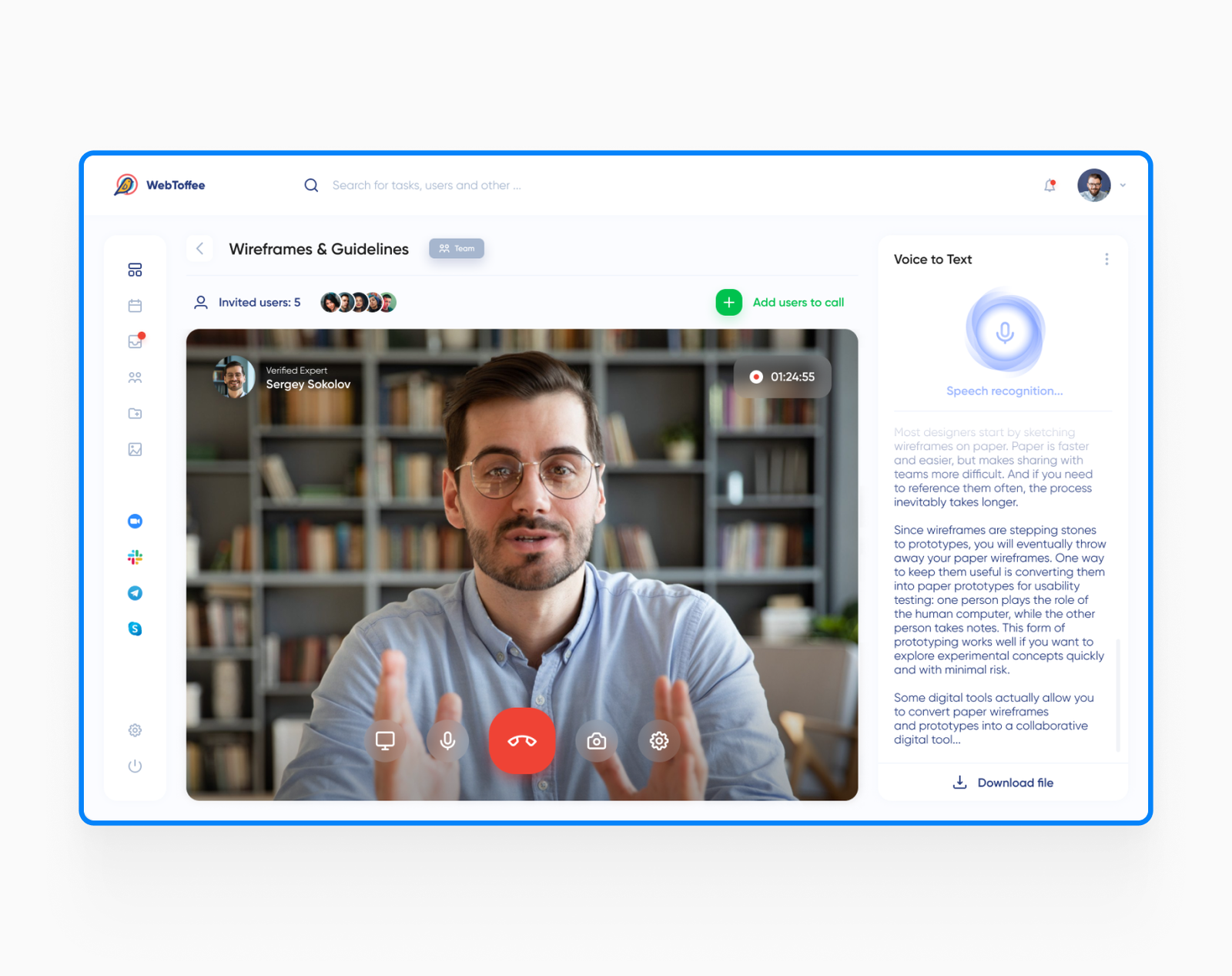Download the transcript file
Image resolution: width=1232 pixels, height=976 pixels.
[1003, 783]
